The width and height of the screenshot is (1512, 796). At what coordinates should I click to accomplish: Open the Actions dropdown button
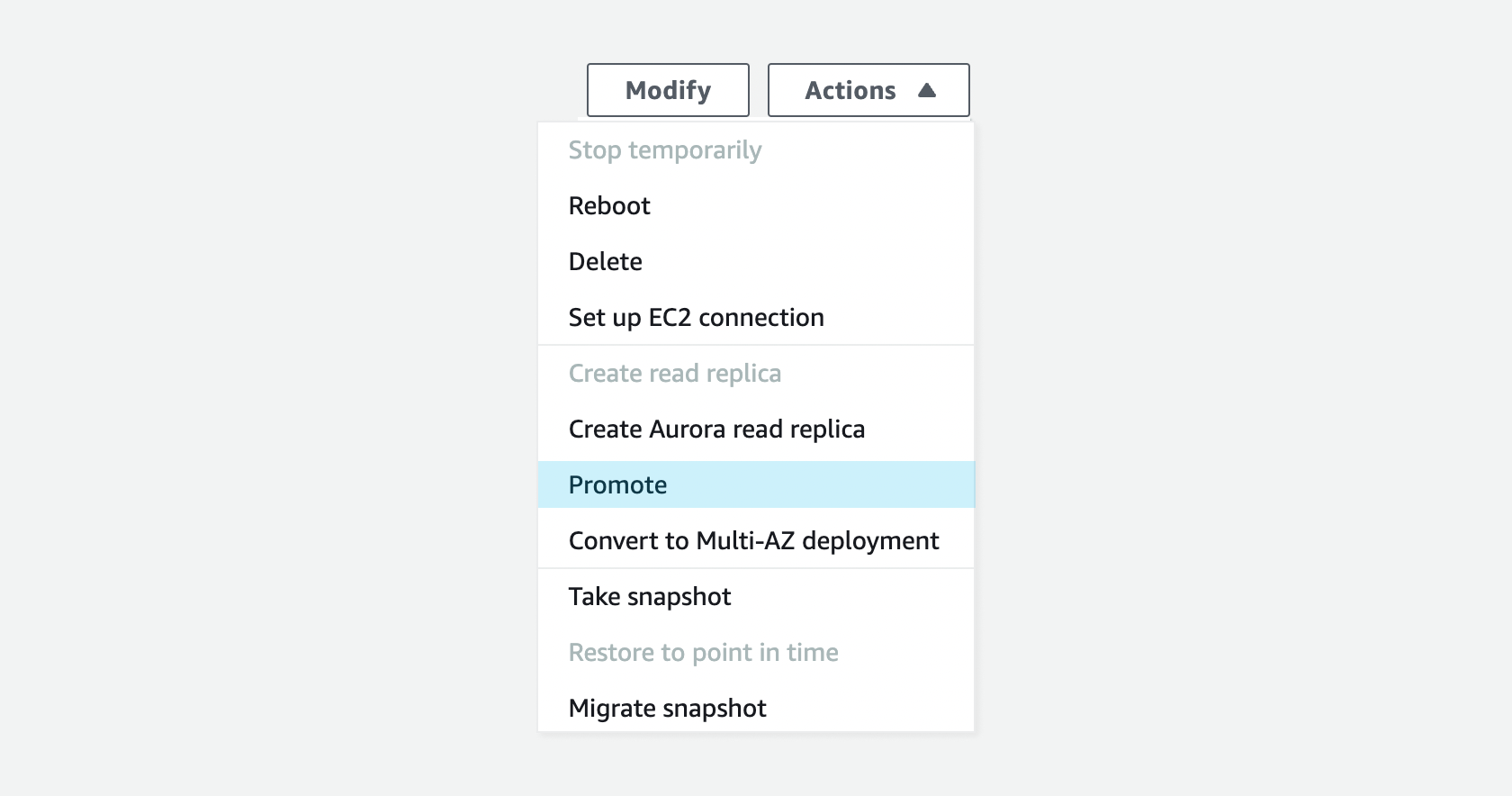(867, 90)
